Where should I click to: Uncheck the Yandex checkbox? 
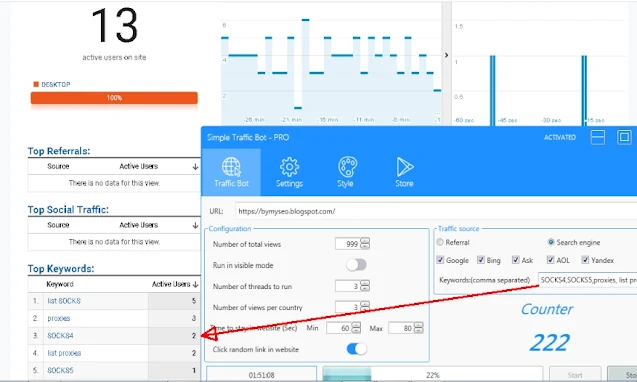(585, 260)
